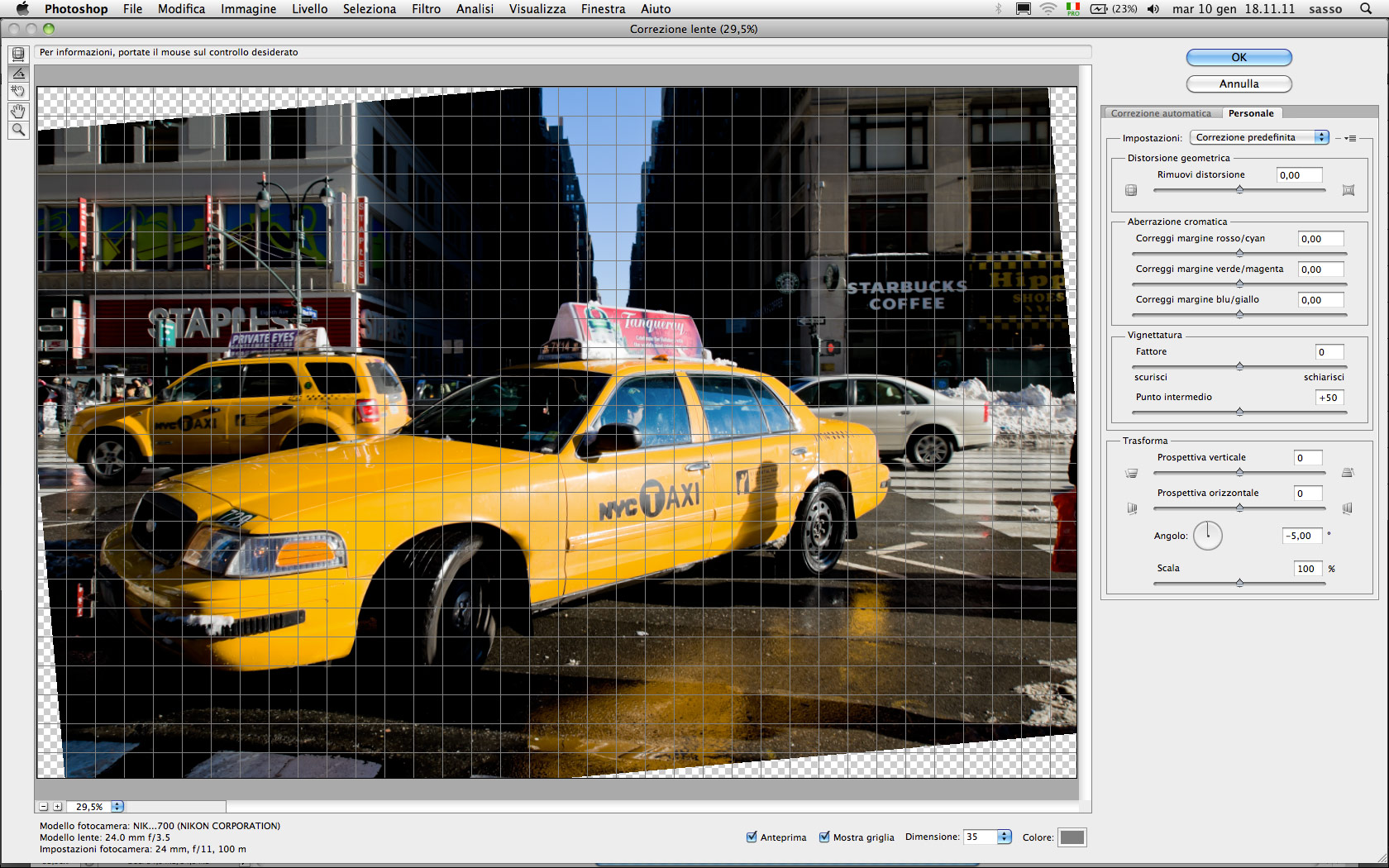Screen dimensions: 1389x868
Task: Click the zoom out minus button
Action: [44, 807]
